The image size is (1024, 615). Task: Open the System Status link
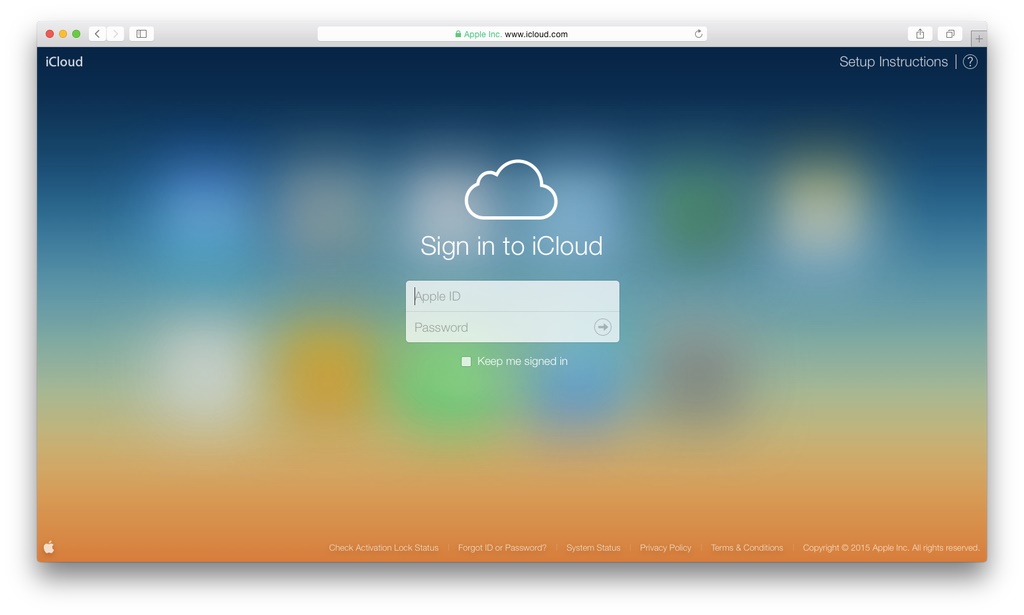click(x=593, y=548)
